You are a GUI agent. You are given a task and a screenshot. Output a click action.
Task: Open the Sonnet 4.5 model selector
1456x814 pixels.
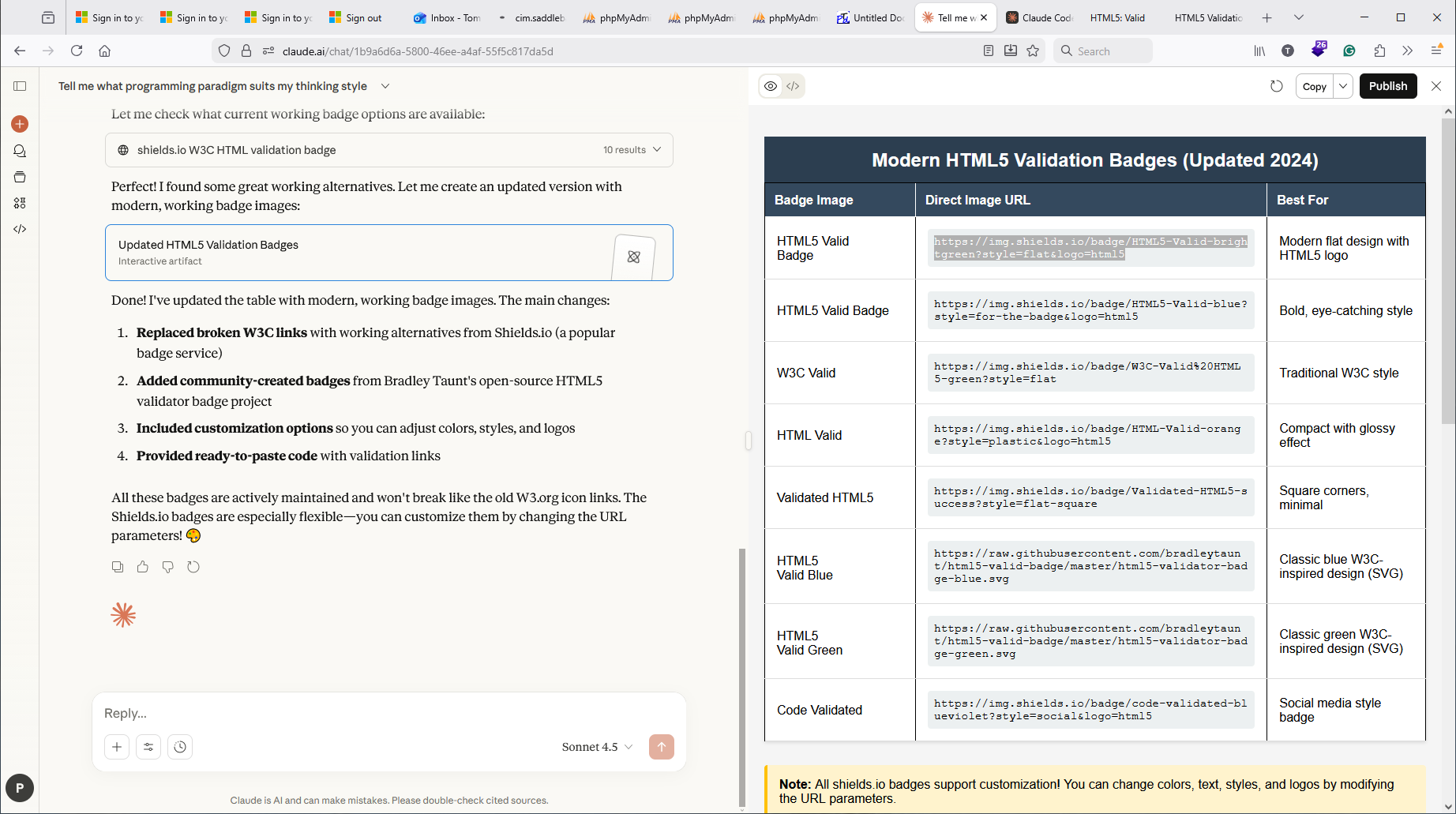click(597, 747)
